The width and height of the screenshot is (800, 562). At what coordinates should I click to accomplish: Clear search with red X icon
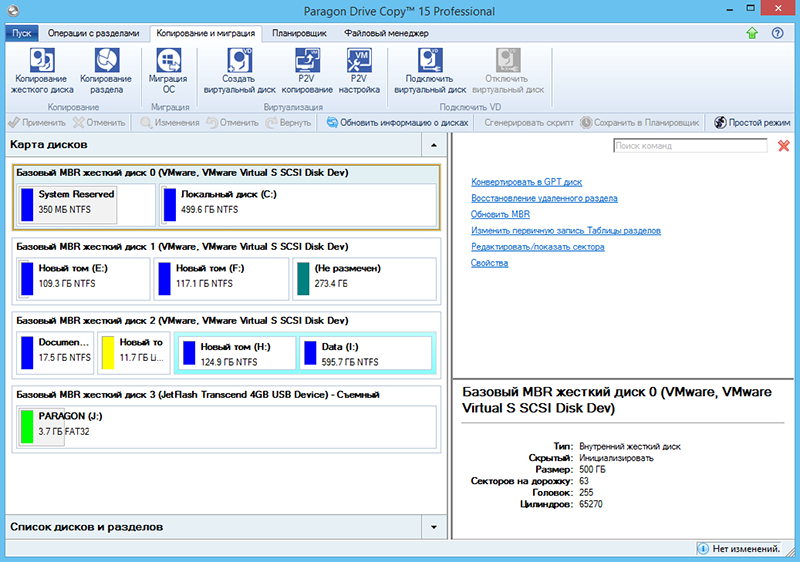pyautogui.click(x=783, y=146)
